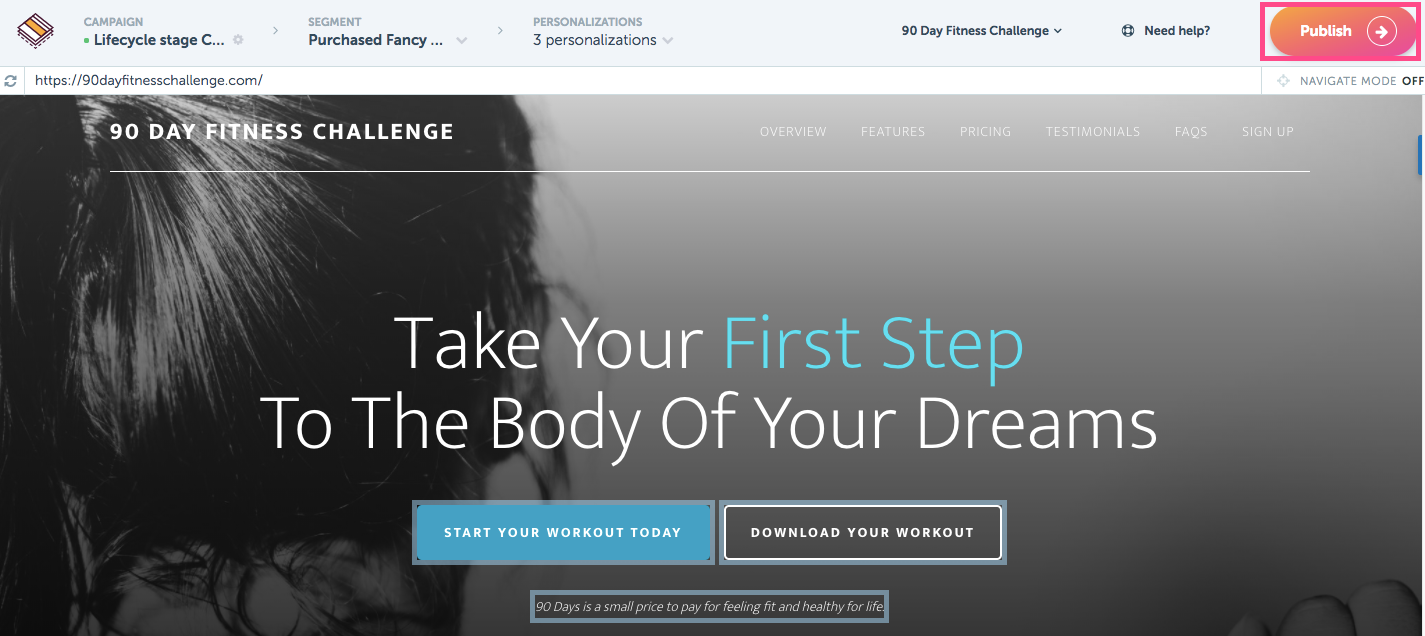Reload the page preview with refresh icon
This screenshot has width=1425, height=636.
click(11, 80)
